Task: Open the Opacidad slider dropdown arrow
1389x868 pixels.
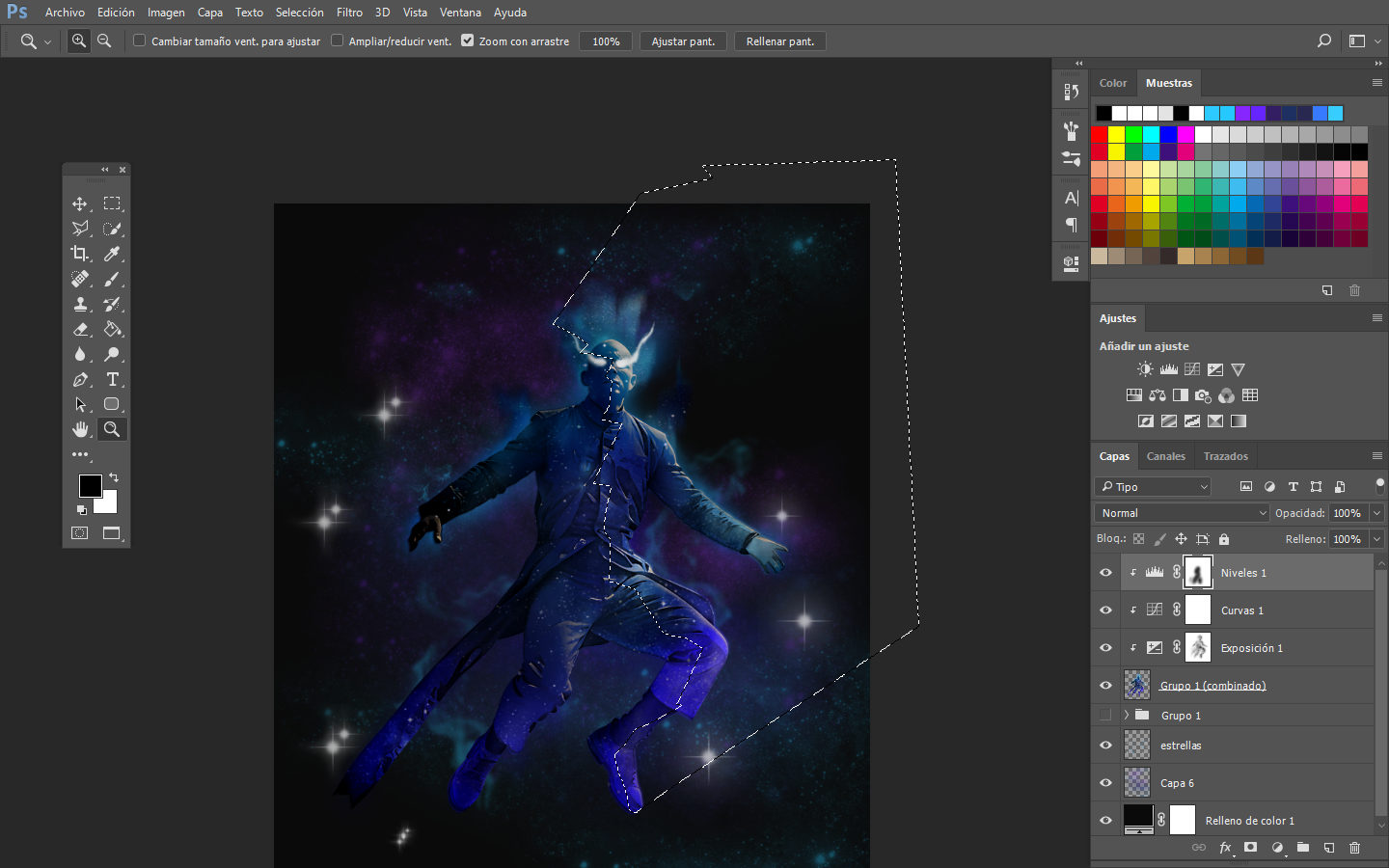Action: point(1376,513)
